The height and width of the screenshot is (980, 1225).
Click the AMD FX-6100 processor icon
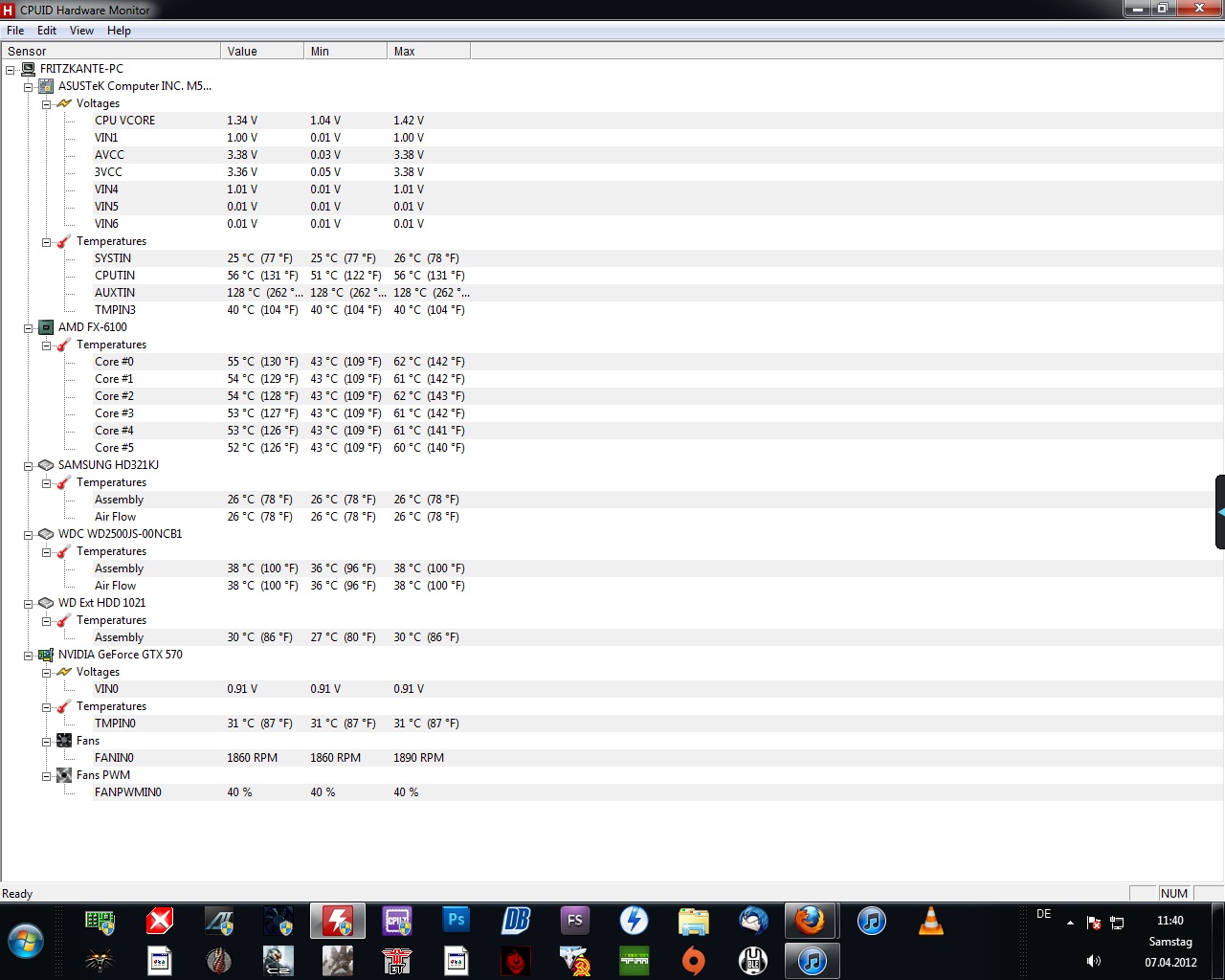tap(46, 327)
